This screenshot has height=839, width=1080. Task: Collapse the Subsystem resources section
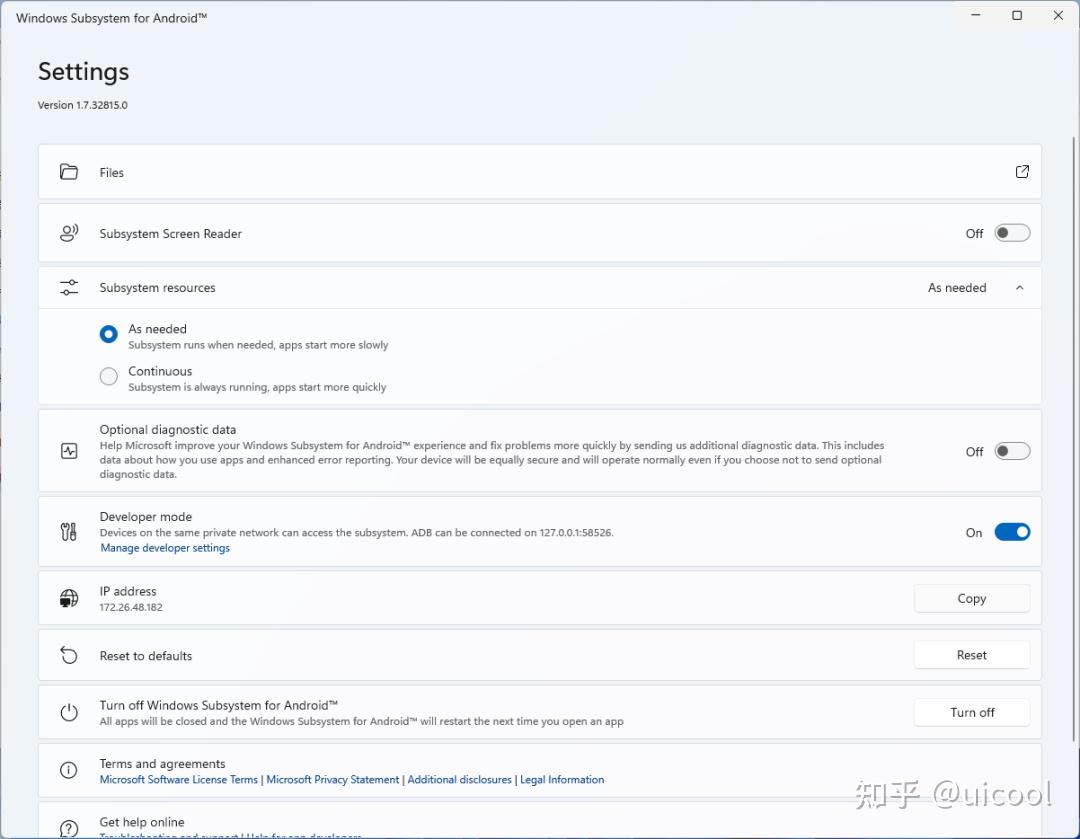(x=1020, y=287)
